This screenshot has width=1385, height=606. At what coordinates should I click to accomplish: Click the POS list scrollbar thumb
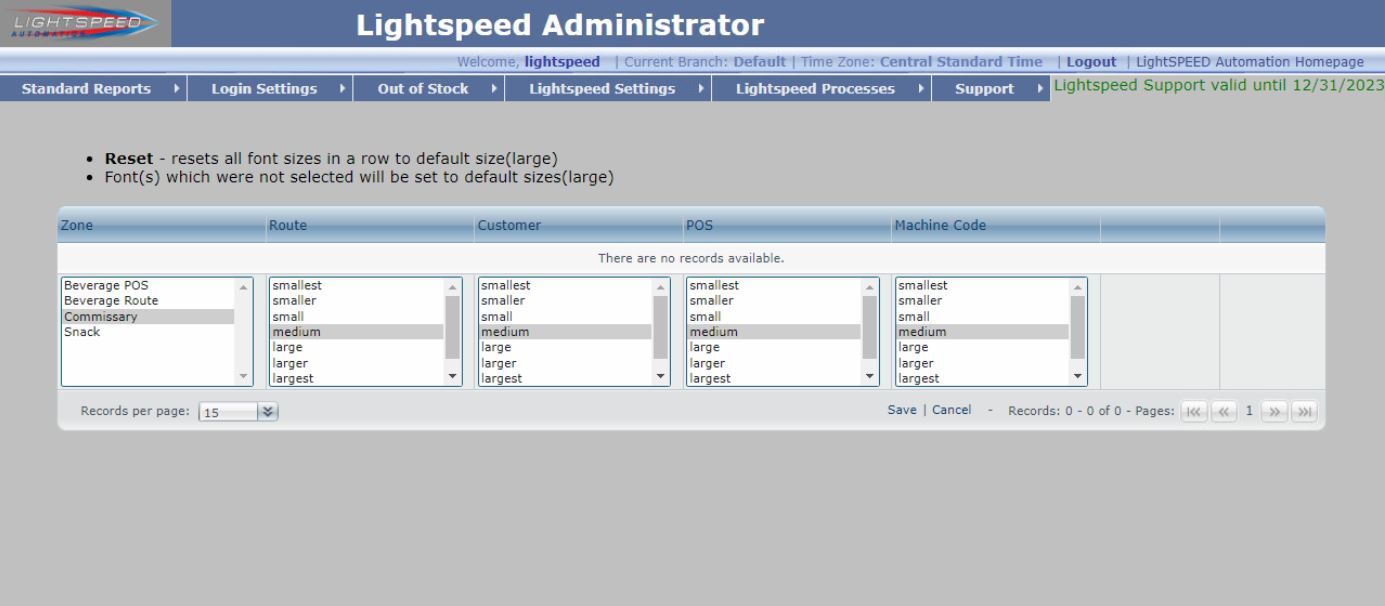coord(870,326)
